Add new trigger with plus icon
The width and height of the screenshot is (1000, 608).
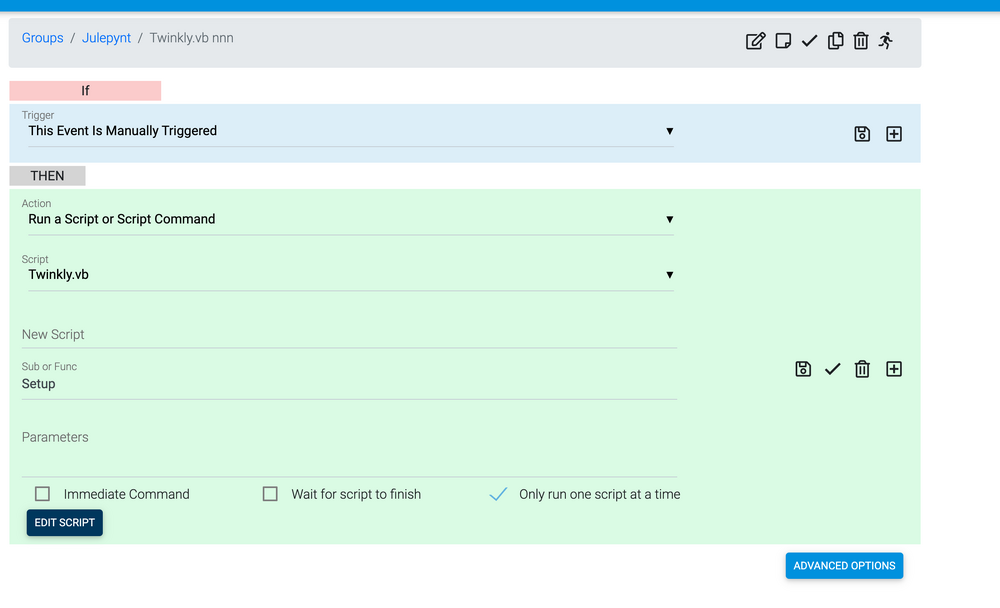(894, 134)
